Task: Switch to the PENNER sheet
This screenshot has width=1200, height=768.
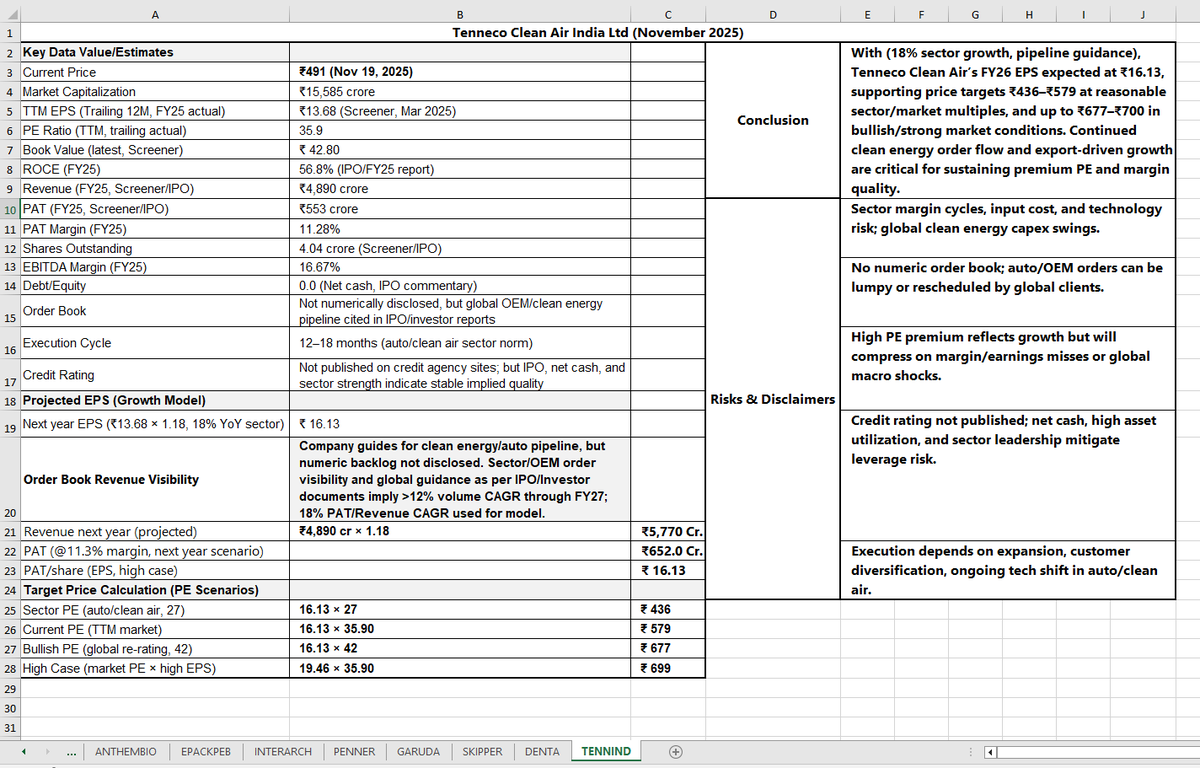Action: coord(354,751)
